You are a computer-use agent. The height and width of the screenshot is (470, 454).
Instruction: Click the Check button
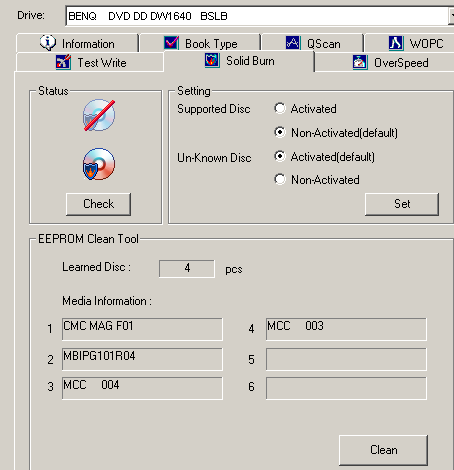point(98,204)
